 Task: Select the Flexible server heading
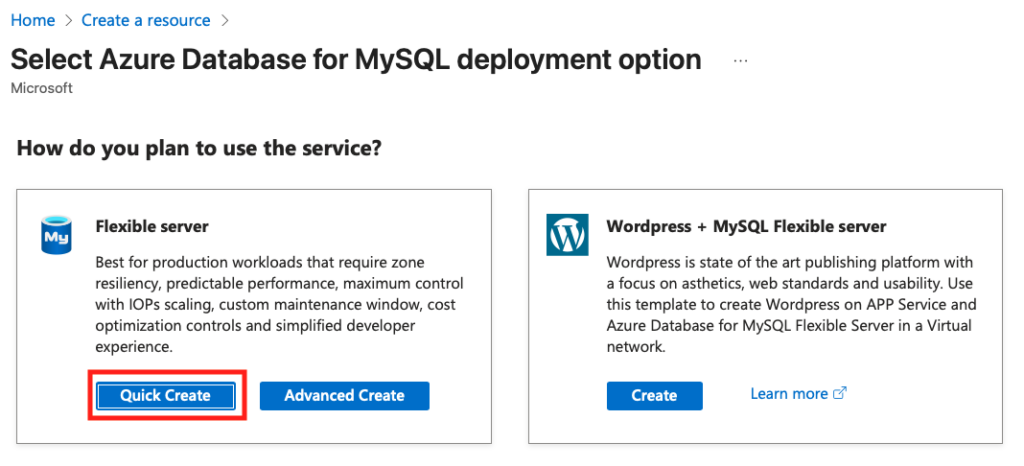(152, 226)
